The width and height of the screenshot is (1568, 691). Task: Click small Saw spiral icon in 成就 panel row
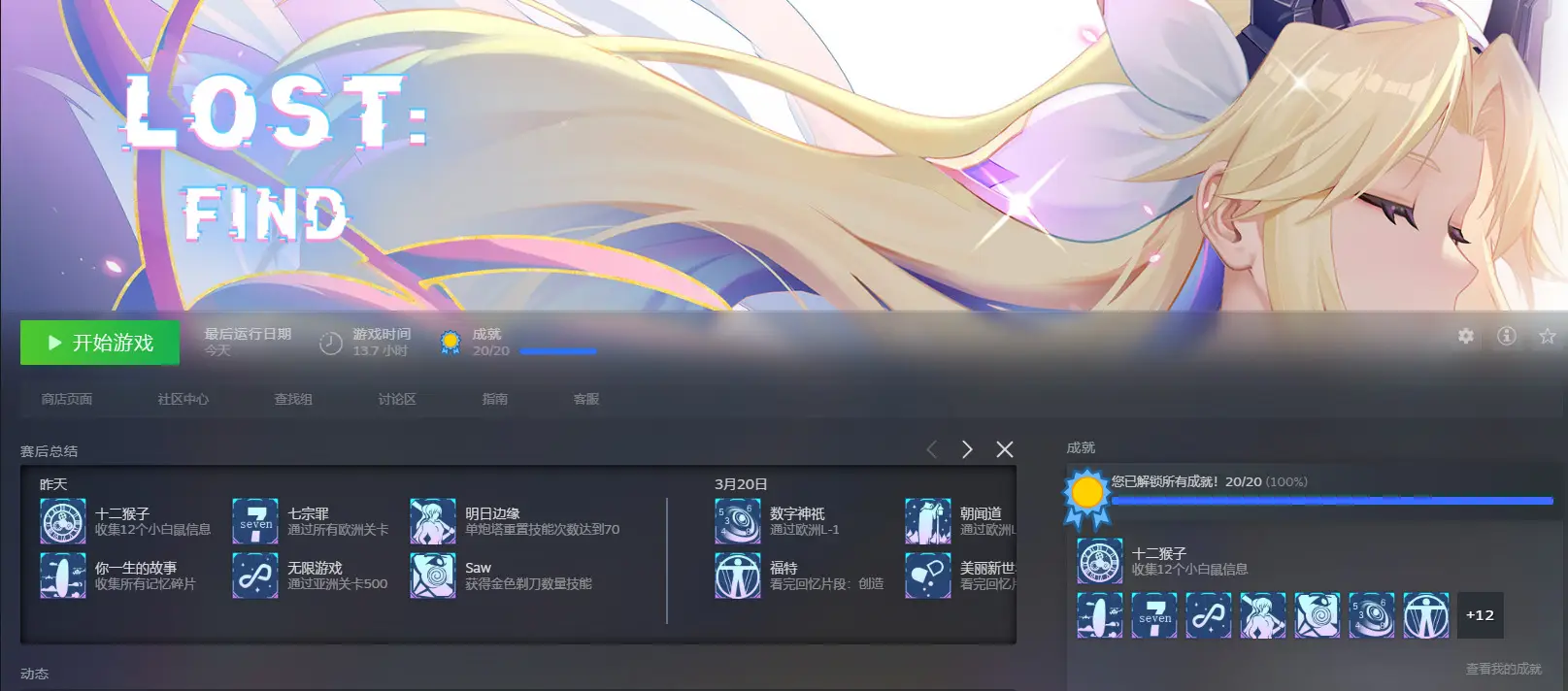click(x=1318, y=615)
